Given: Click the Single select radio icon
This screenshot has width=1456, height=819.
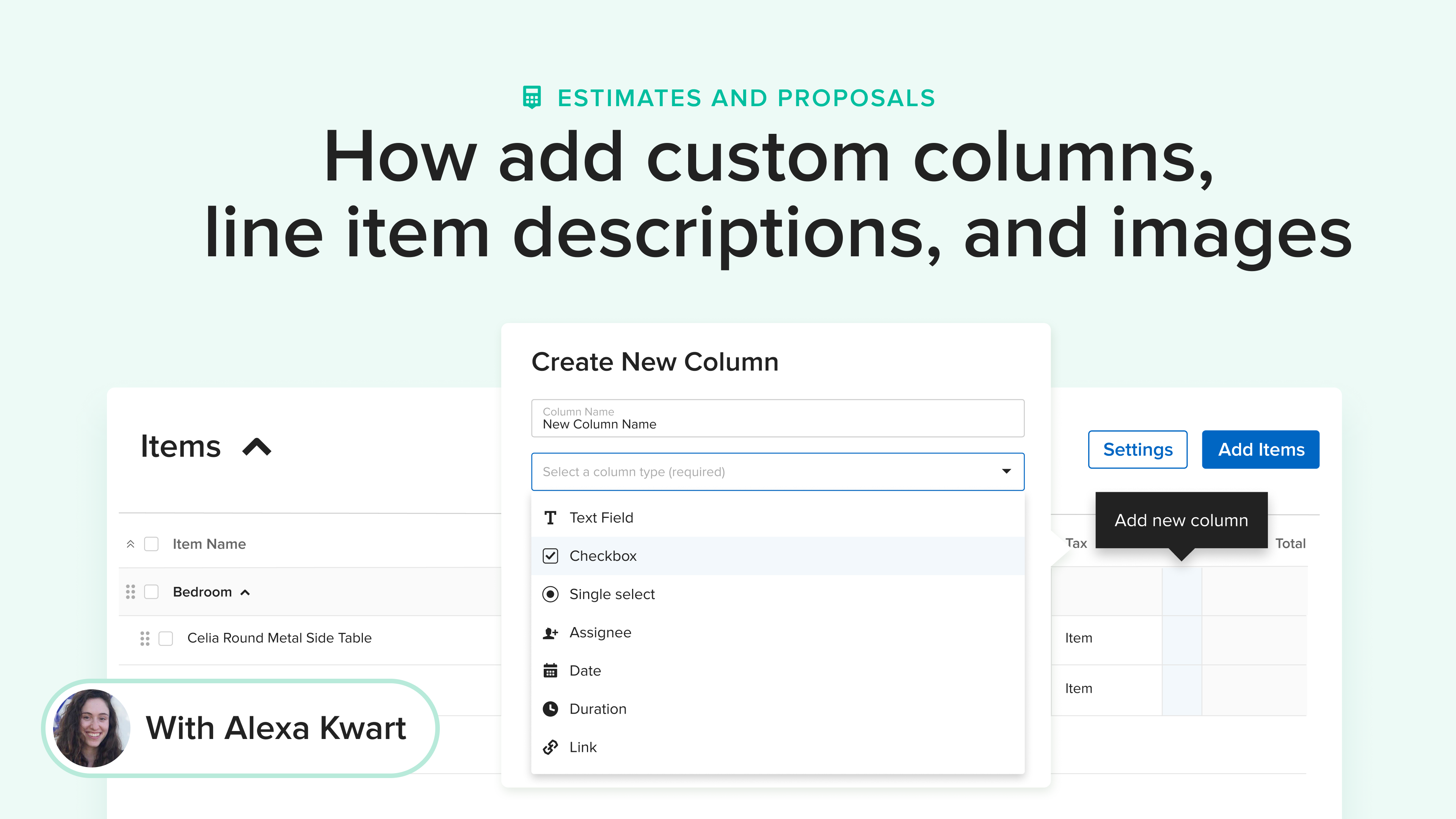Looking at the screenshot, I should [x=550, y=594].
